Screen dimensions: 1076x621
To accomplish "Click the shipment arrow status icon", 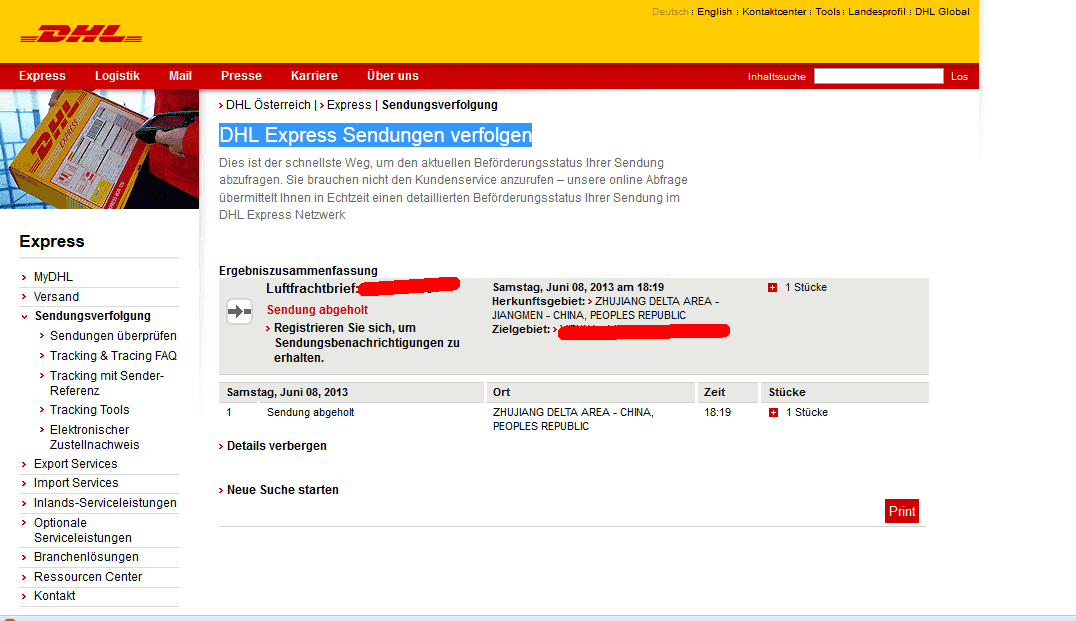I will (x=239, y=312).
